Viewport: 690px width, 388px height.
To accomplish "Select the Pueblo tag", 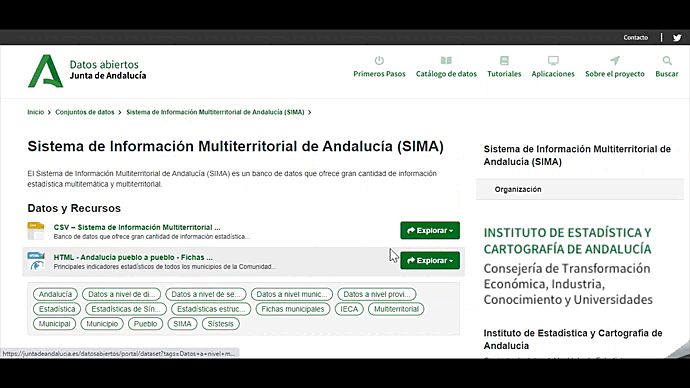I will click(x=145, y=324).
